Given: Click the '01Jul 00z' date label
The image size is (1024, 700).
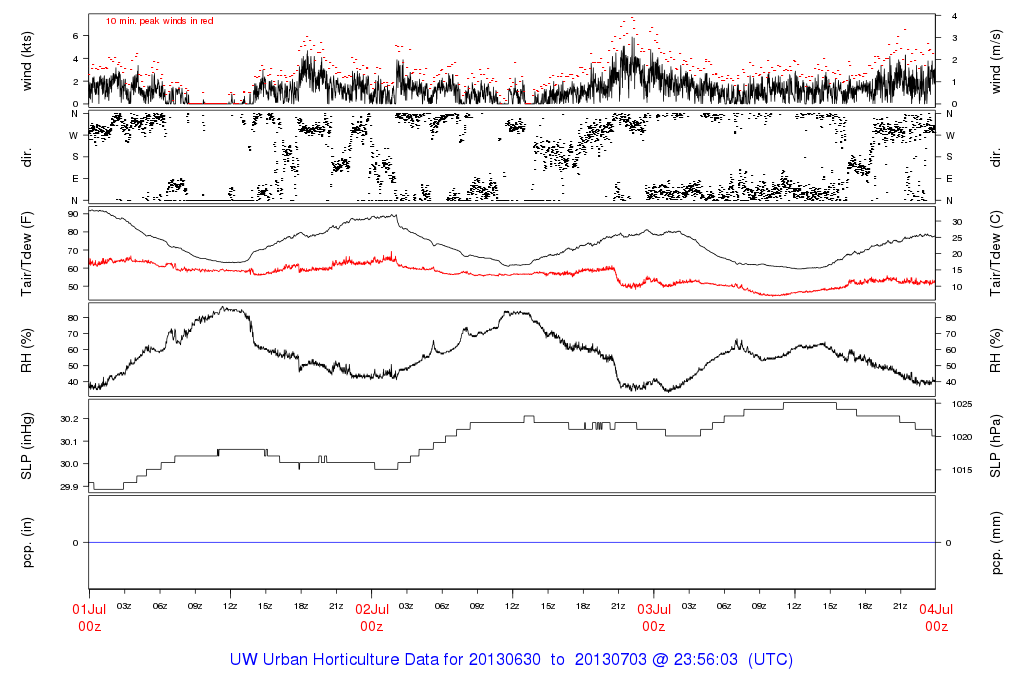Looking at the screenshot, I should (x=89, y=618).
